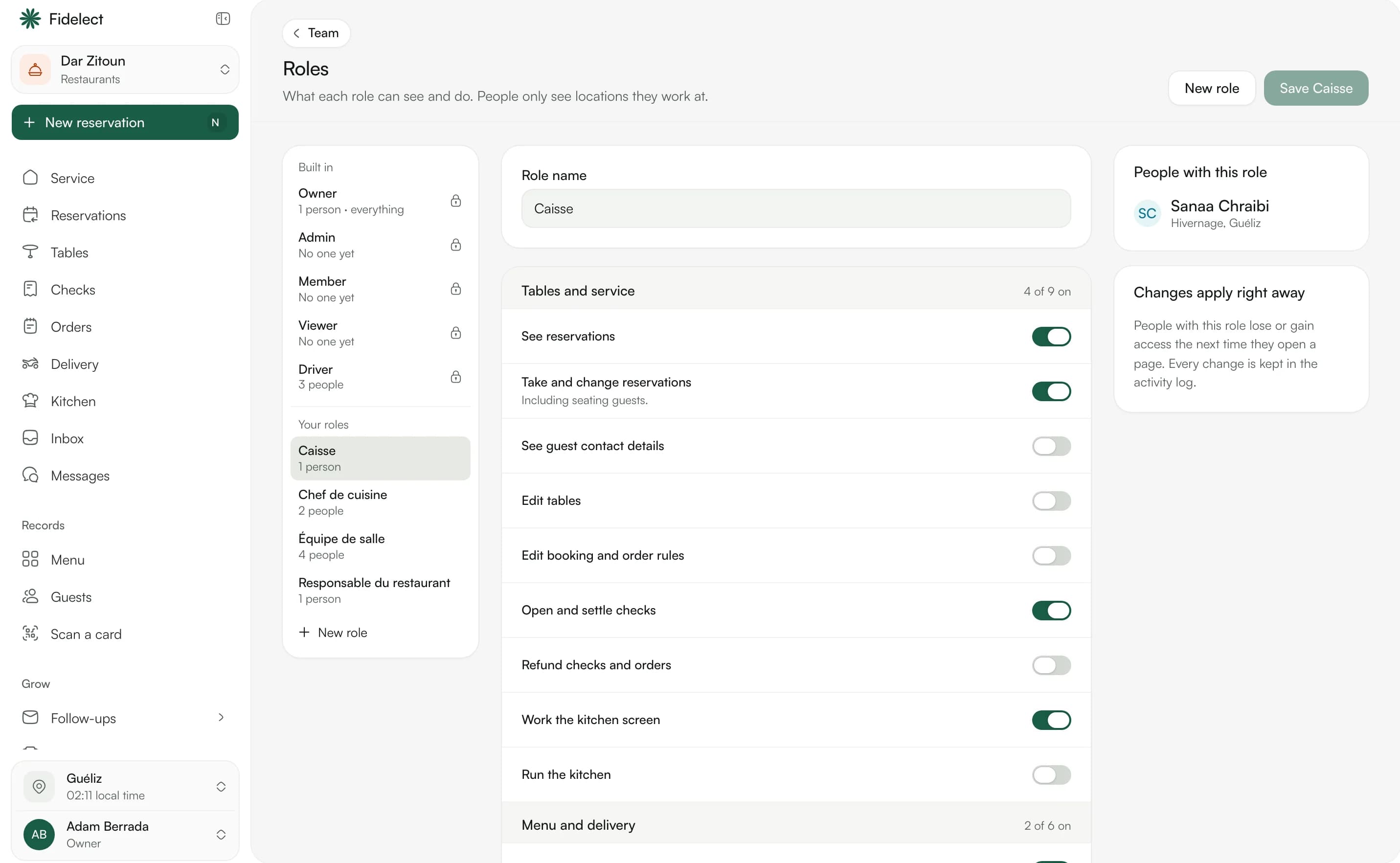Enable See guest contact details toggle
Viewport: 1400px width, 863px height.
(1051, 446)
